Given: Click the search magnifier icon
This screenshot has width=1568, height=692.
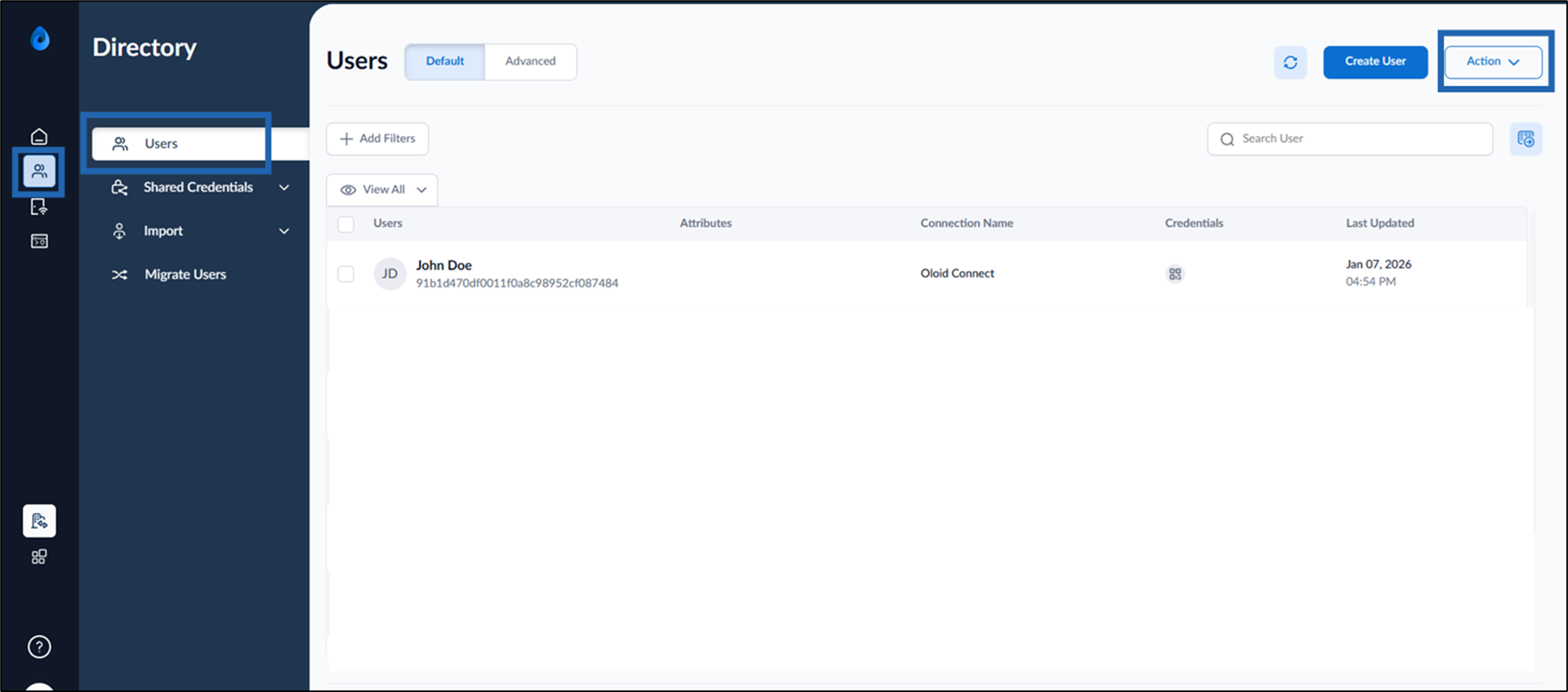Looking at the screenshot, I should point(1228,139).
